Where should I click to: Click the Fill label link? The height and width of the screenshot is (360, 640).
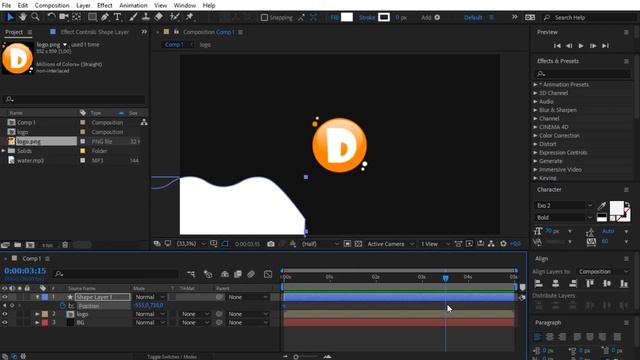[x=335, y=18]
